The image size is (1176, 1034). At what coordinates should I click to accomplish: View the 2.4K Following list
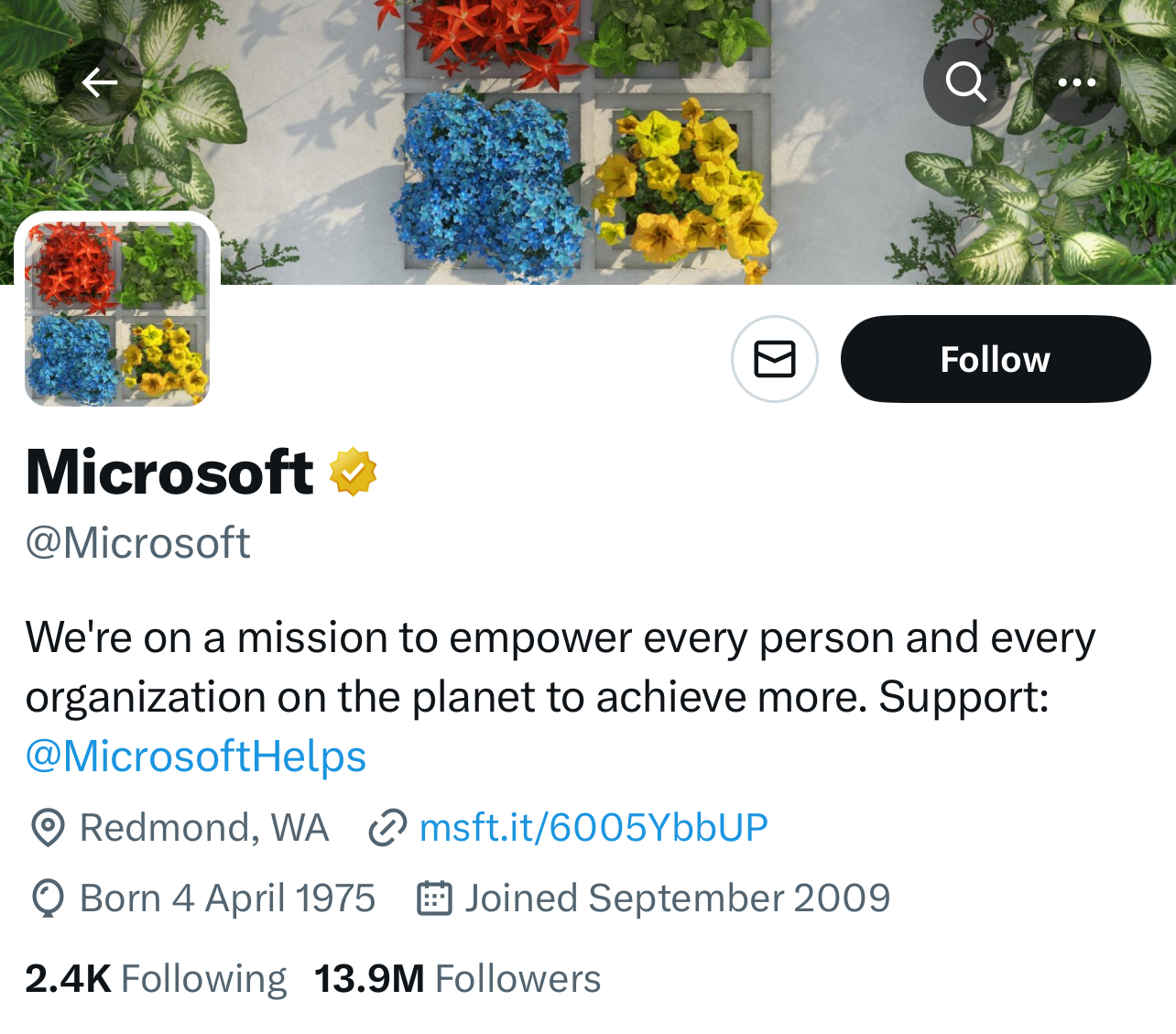[x=156, y=979]
